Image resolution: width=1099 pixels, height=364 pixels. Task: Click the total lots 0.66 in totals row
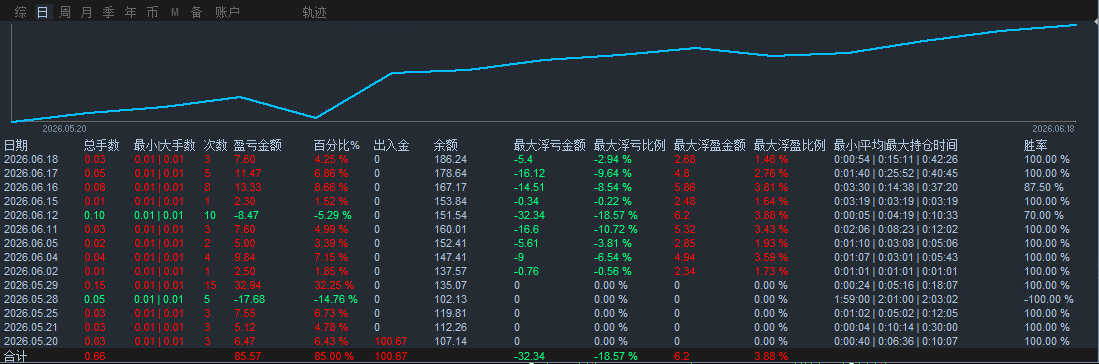point(94,356)
